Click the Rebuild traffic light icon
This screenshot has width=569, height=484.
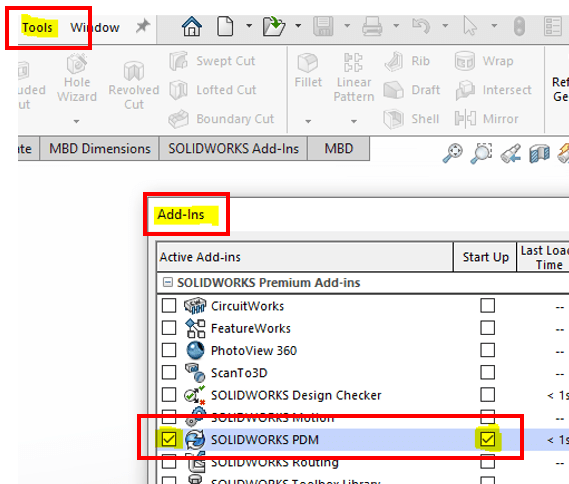click(x=519, y=26)
